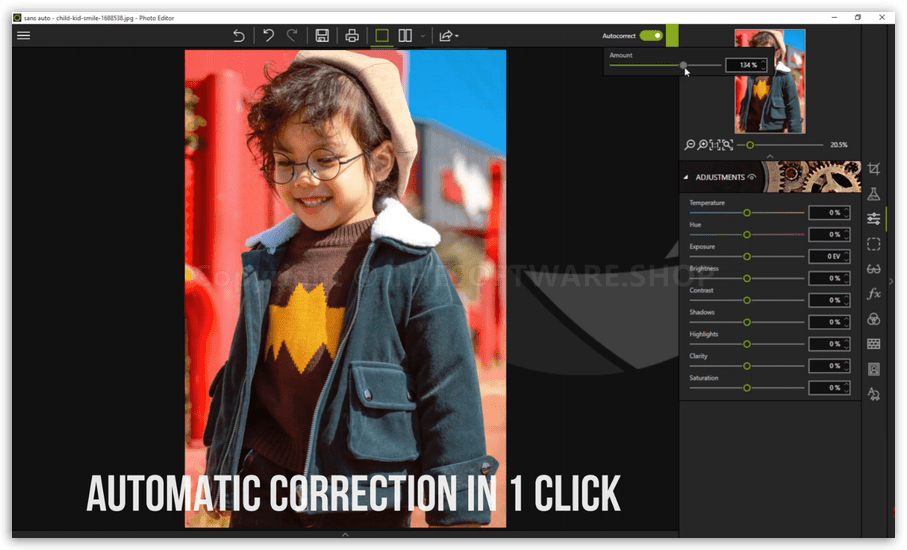Redo the last undone edit
Screen dimensions: 907x550
point(292,36)
